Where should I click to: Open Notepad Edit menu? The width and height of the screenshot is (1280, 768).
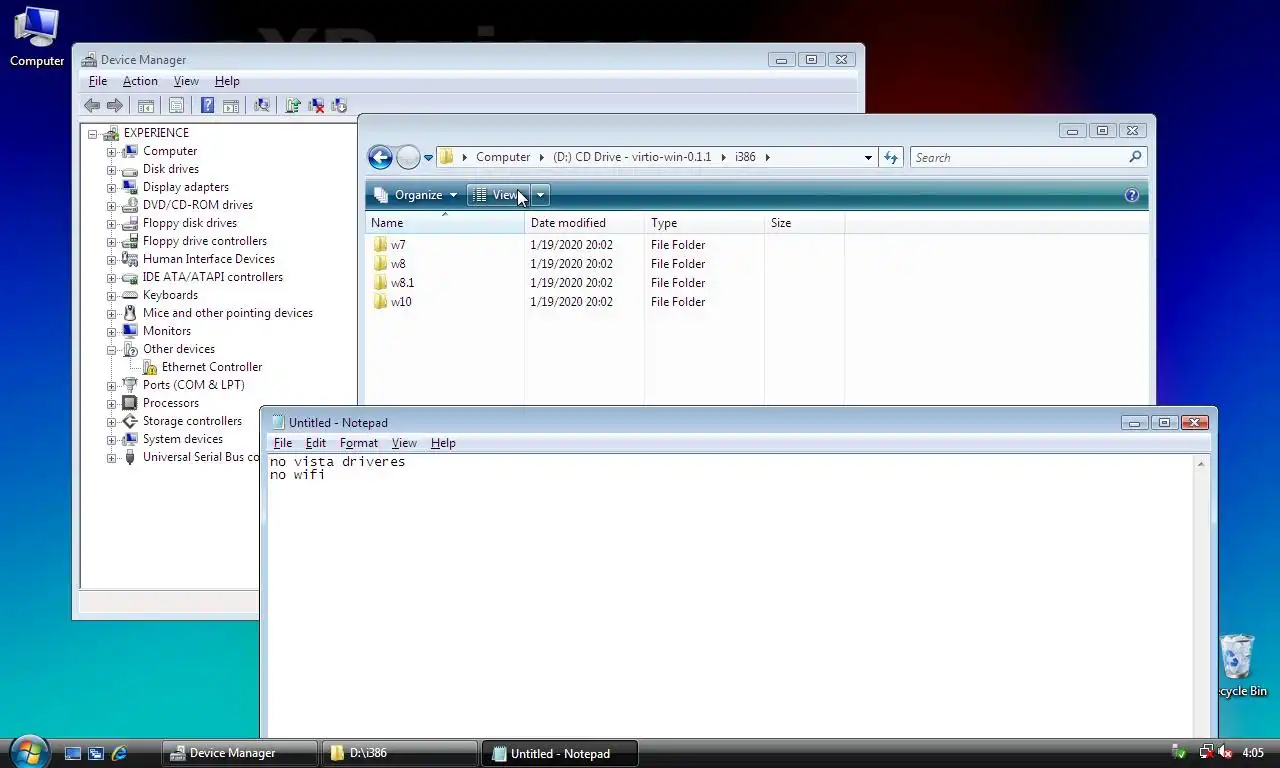(x=316, y=443)
